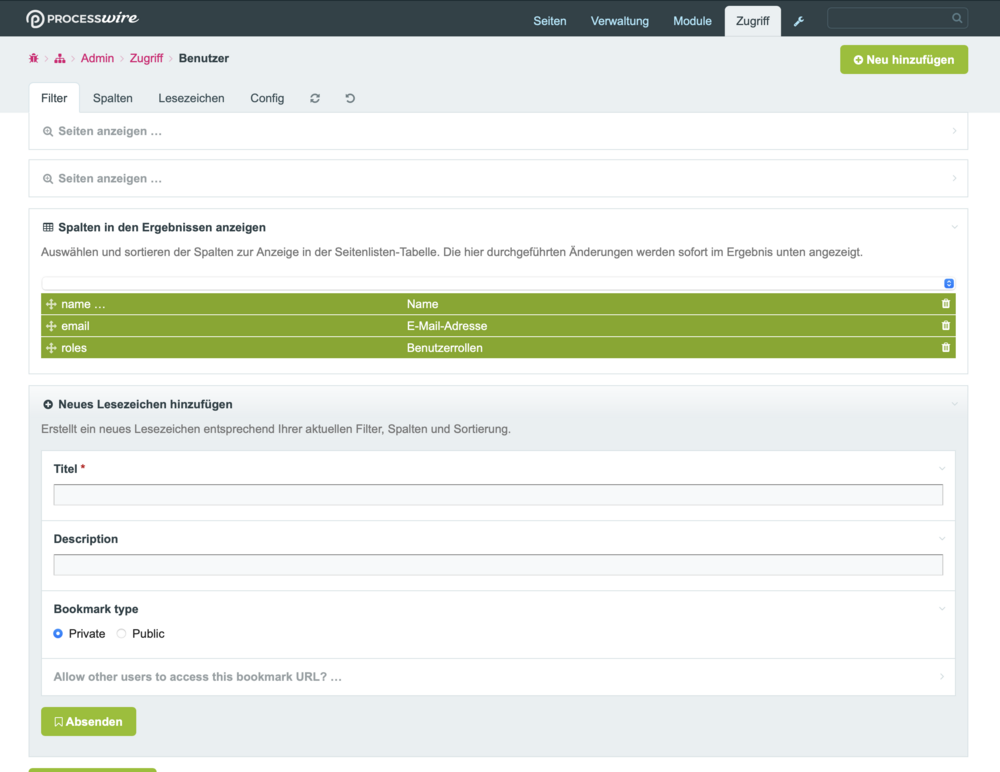Screen dimensions: 1000x772
Task: Click the reset undo arrow icon
Action: (x=350, y=98)
